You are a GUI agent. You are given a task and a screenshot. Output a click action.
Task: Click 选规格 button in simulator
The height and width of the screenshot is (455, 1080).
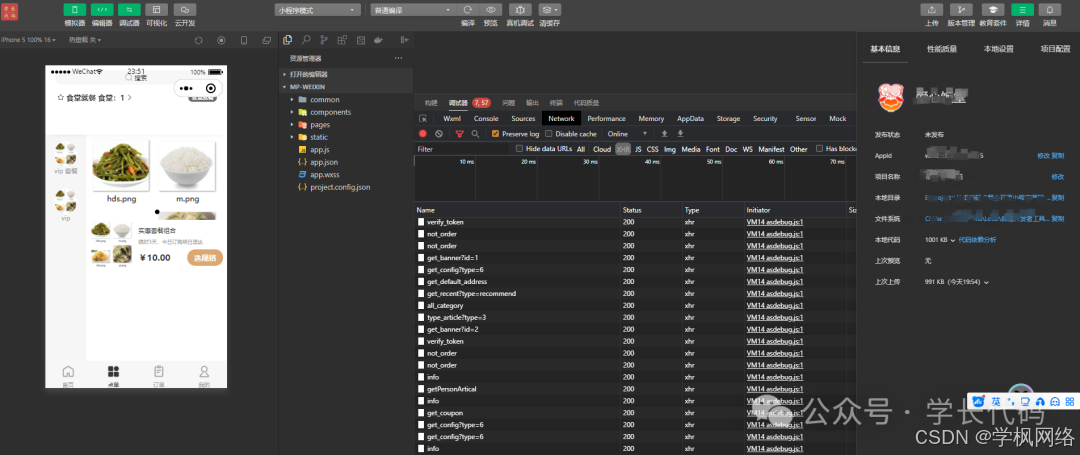(x=205, y=258)
